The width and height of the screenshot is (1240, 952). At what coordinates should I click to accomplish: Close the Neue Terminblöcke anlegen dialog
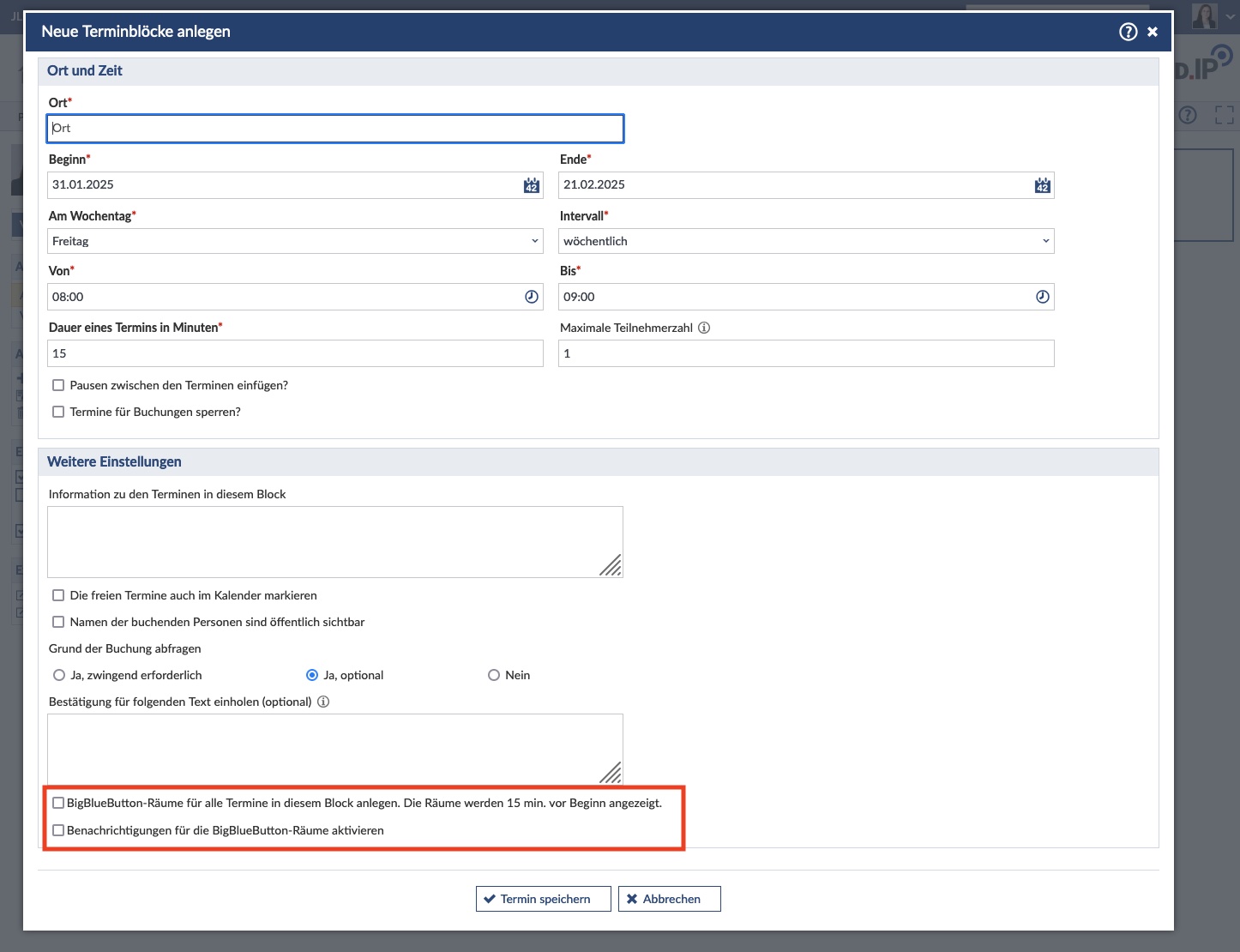1153,32
